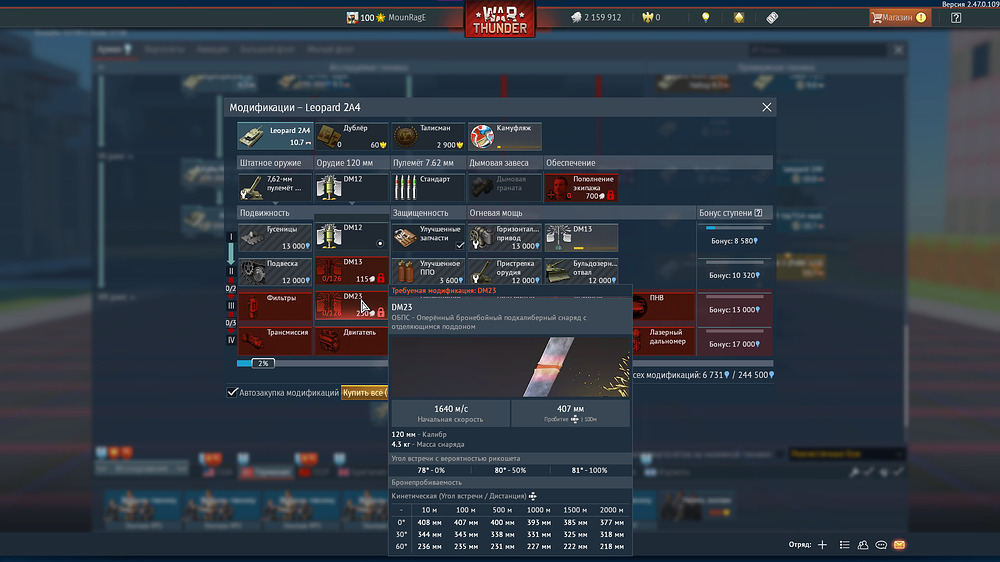The height and width of the screenshot is (562, 1000).
Task: Open the orange mail icon
Action: (x=899, y=545)
